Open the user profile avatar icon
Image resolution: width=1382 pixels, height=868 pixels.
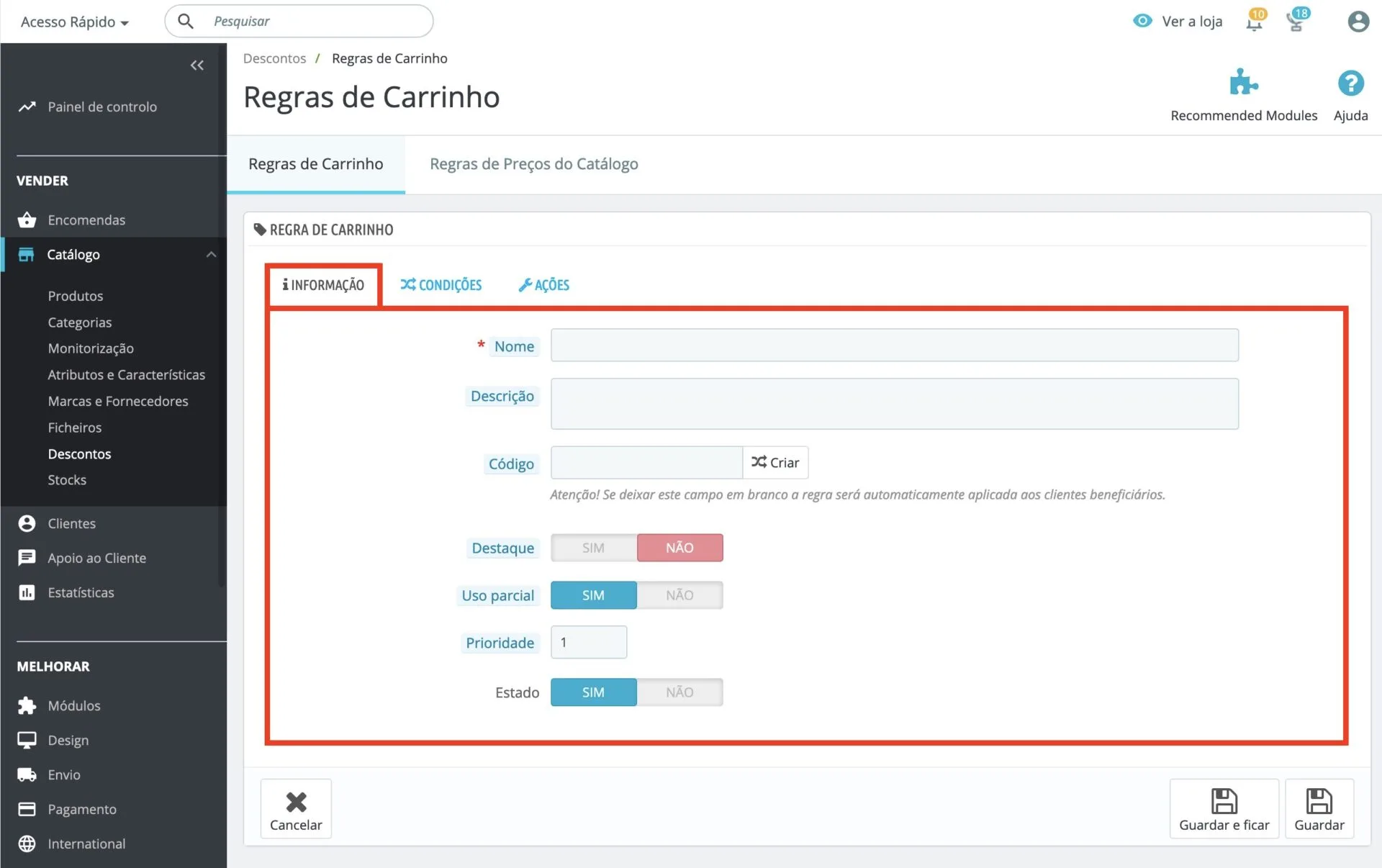1358,22
